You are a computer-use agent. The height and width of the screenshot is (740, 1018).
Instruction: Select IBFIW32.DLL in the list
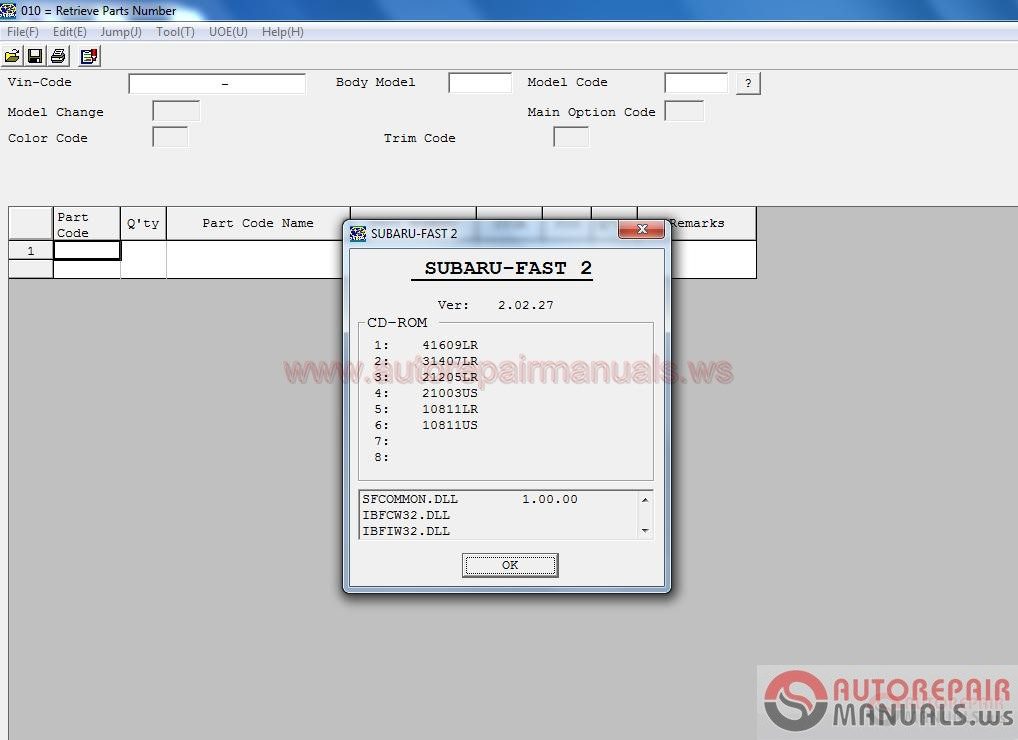[406, 531]
